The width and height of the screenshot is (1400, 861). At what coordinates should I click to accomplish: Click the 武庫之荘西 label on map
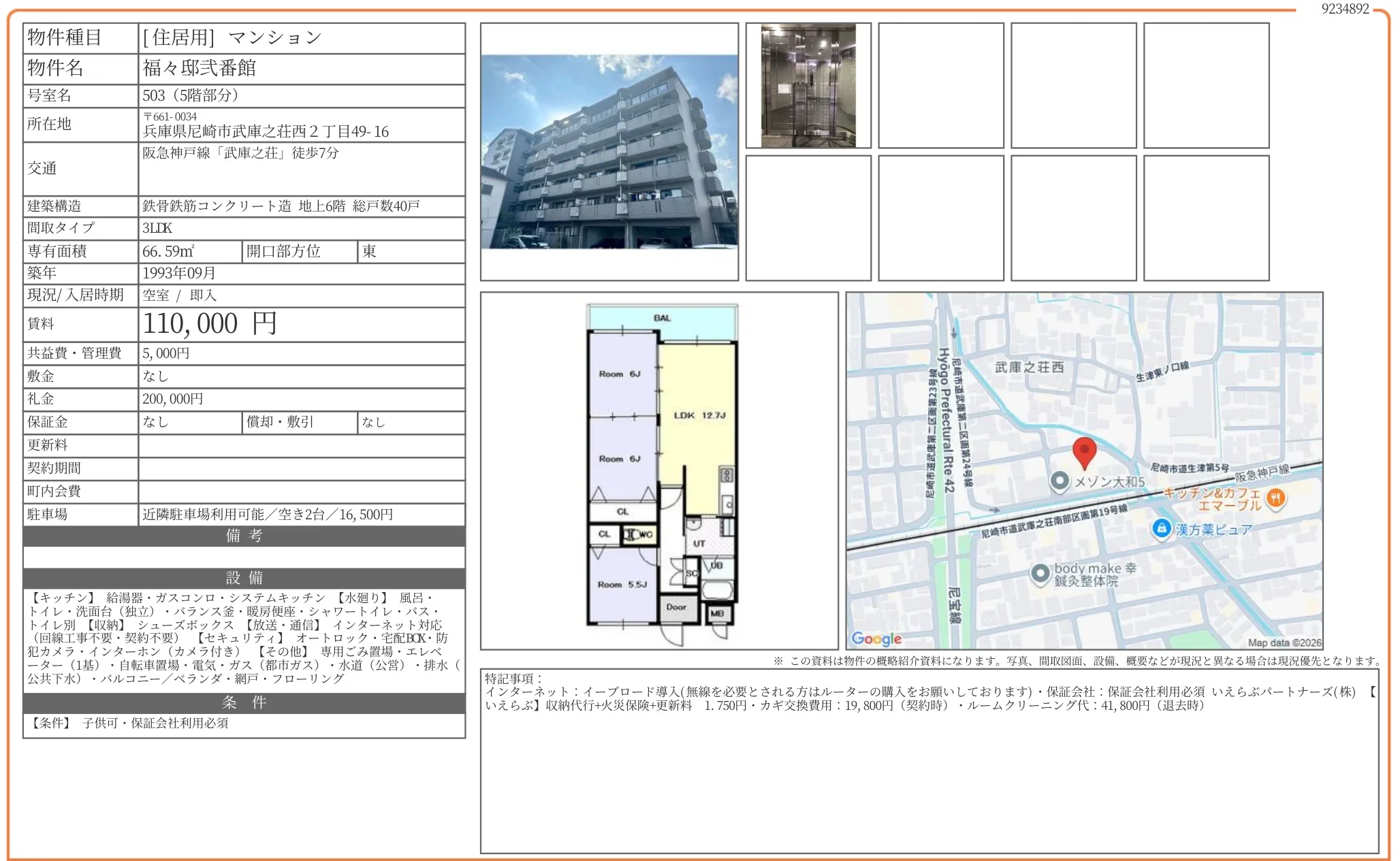point(1029,368)
